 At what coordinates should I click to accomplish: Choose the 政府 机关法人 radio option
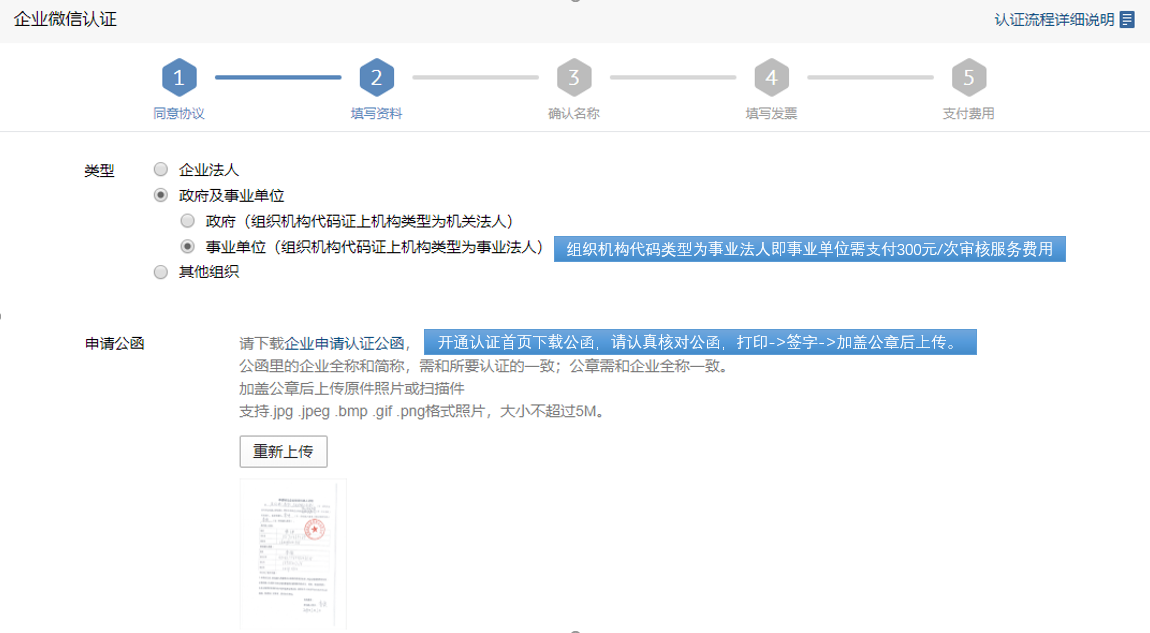(x=188, y=221)
